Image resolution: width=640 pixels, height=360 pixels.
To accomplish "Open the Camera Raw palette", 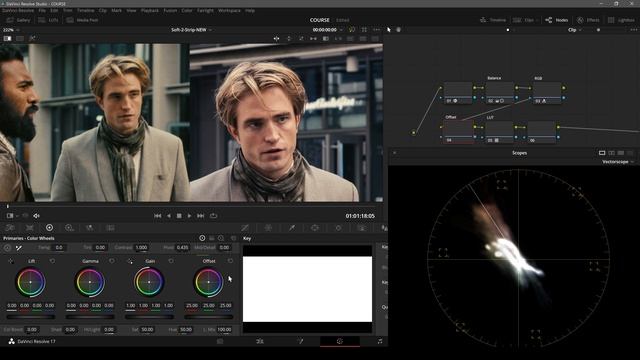I will pyautogui.click(x=10, y=228).
